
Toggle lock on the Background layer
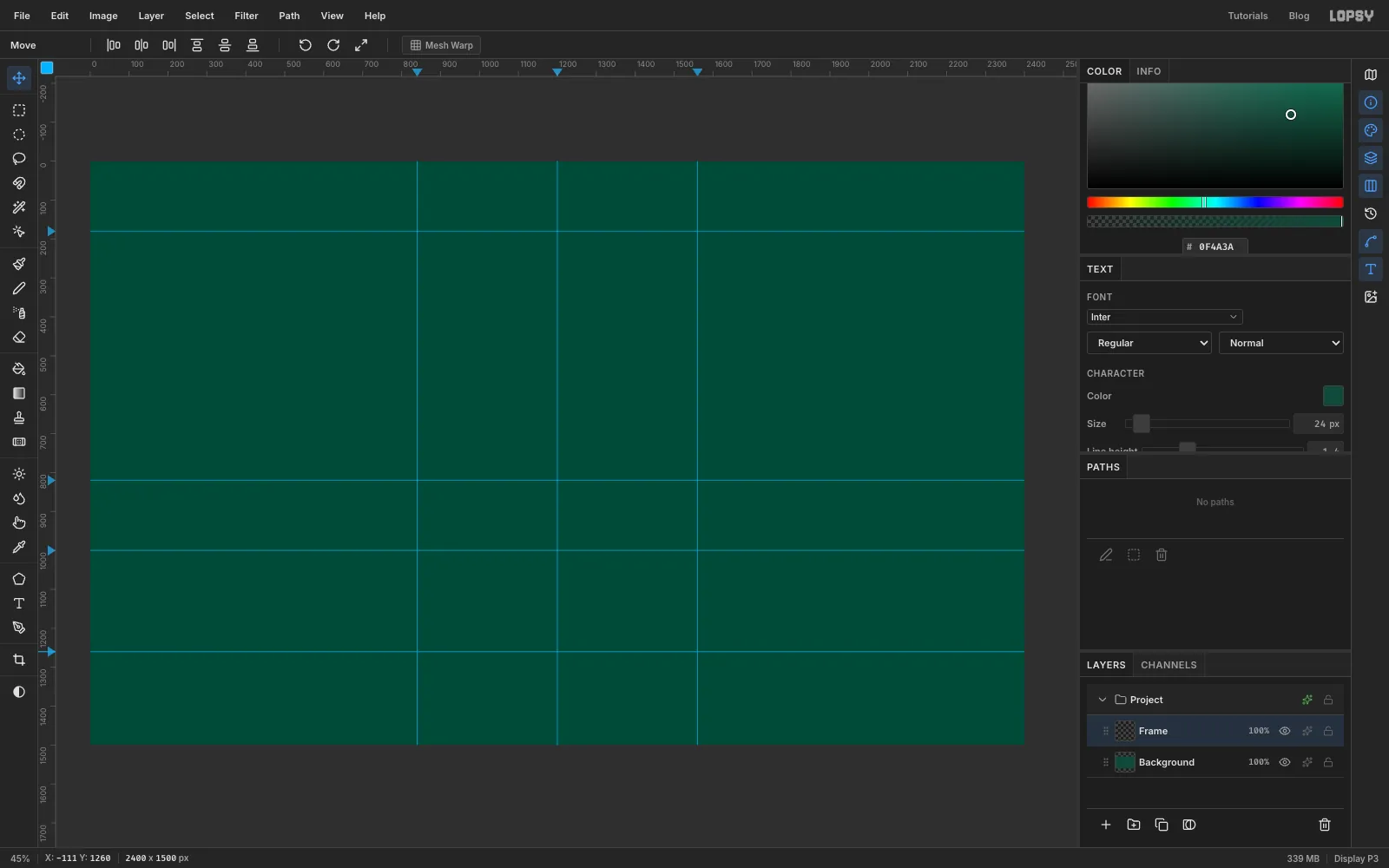tap(1328, 762)
